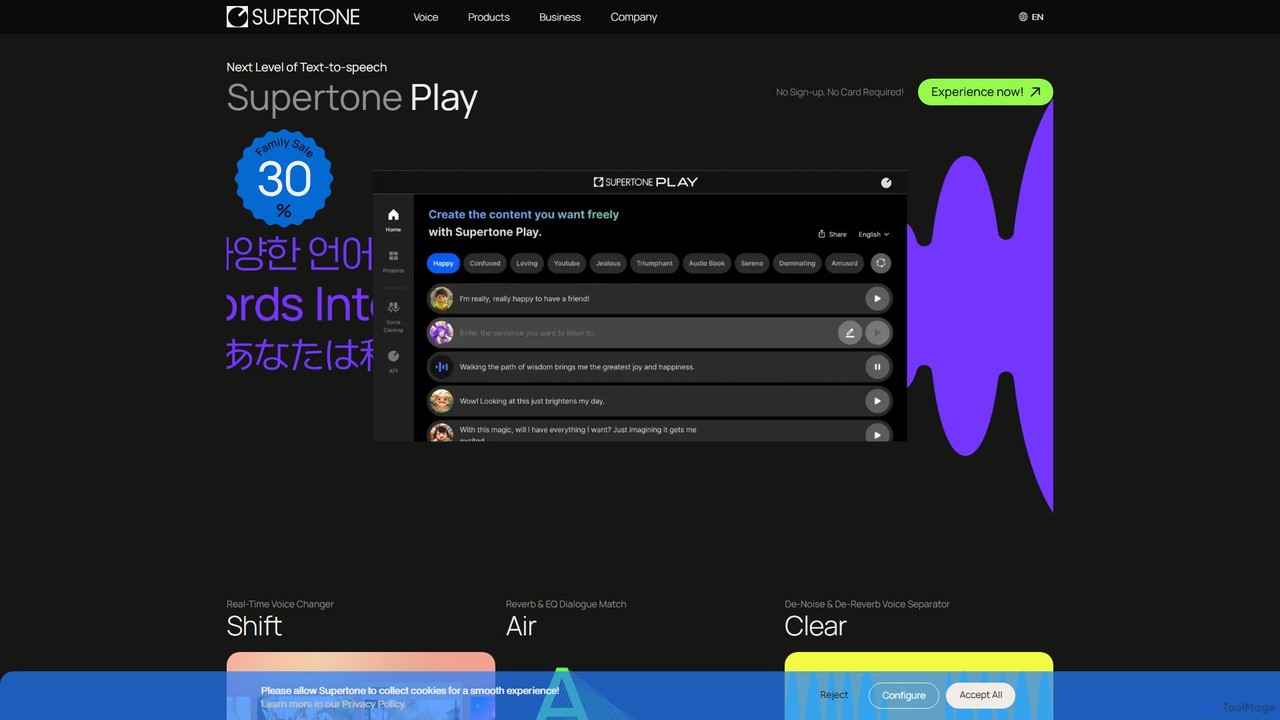Select the Amused emotion chip

[845, 263]
